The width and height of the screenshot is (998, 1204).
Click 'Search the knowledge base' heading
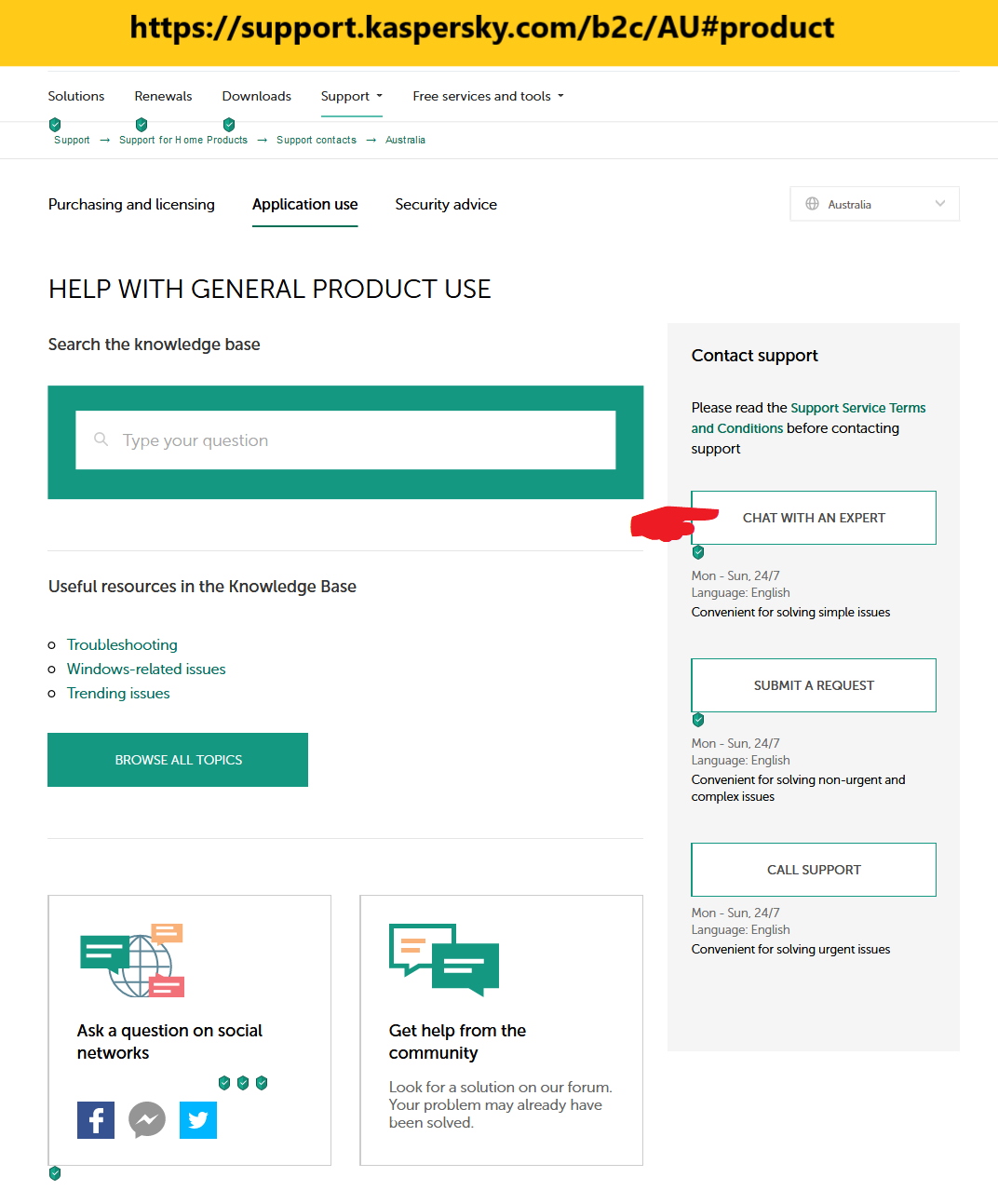tap(155, 345)
